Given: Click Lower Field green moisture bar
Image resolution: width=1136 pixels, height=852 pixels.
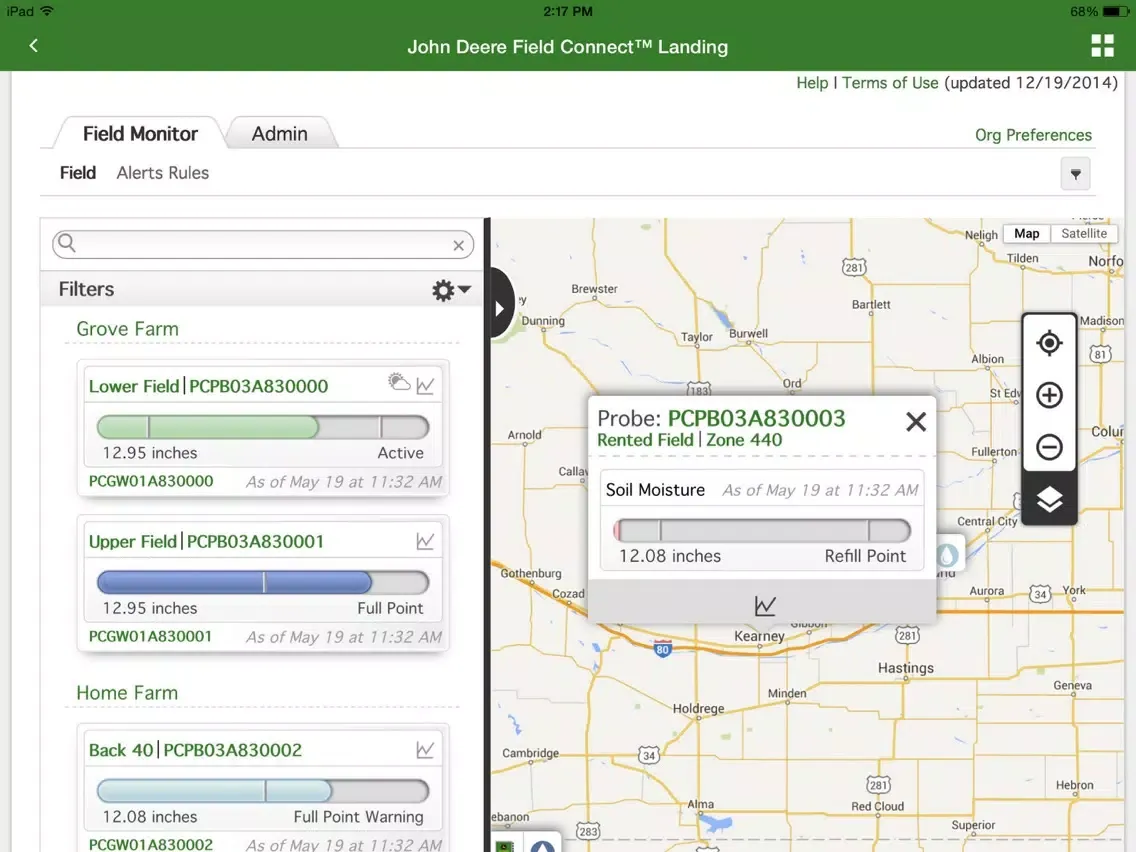Looking at the screenshot, I should pos(263,427).
